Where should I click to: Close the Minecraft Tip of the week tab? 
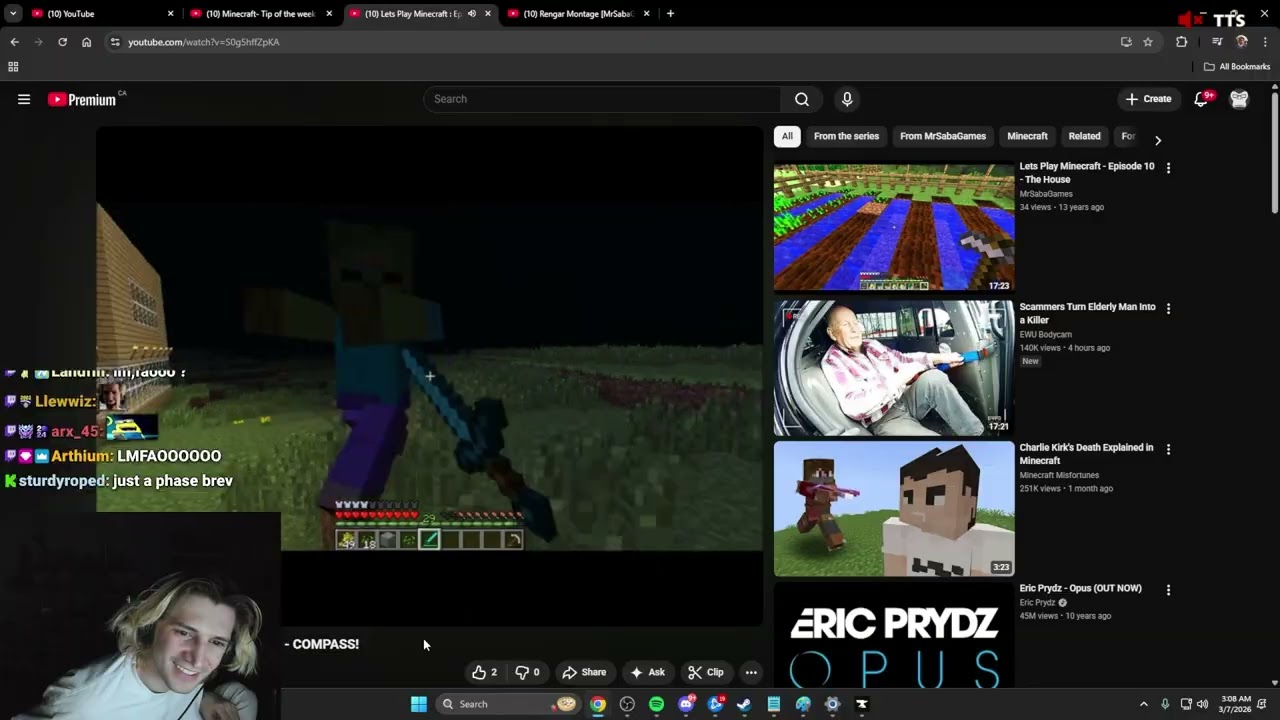(x=329, y=14)
